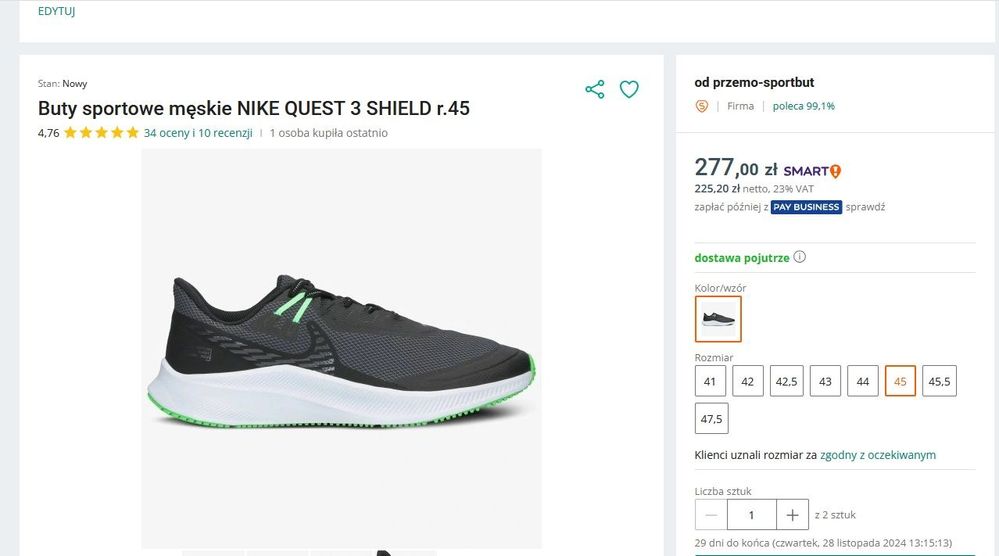The height and width of the screenshot is (556, 999).
Task: Decrease quantity with minus button
Action: pos(711,515)
